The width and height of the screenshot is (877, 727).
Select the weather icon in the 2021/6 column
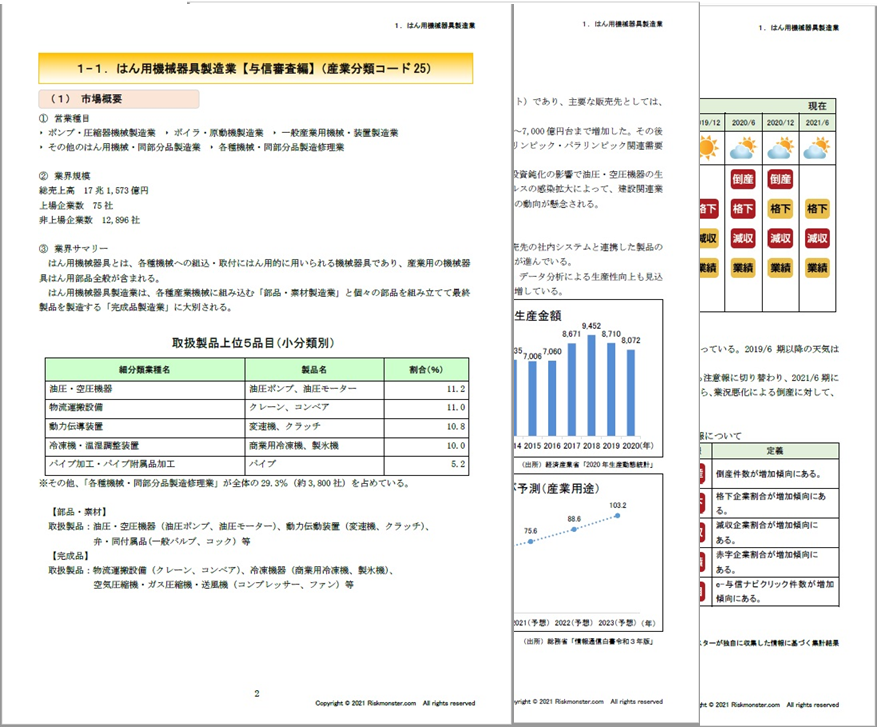click(x=816, y=148)
